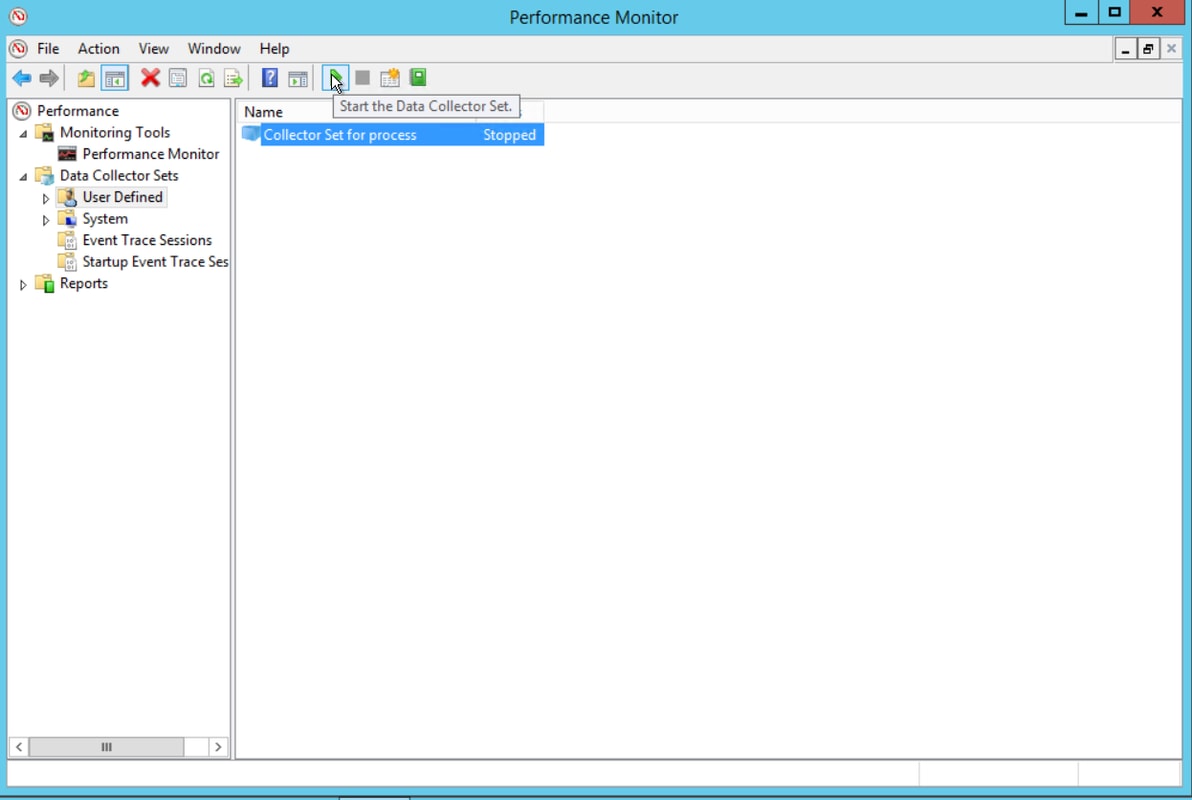Viewport: 1192px width, 800px height.
Task: Restore the inner MMC child window
Action: click(x=1148, y=49)
